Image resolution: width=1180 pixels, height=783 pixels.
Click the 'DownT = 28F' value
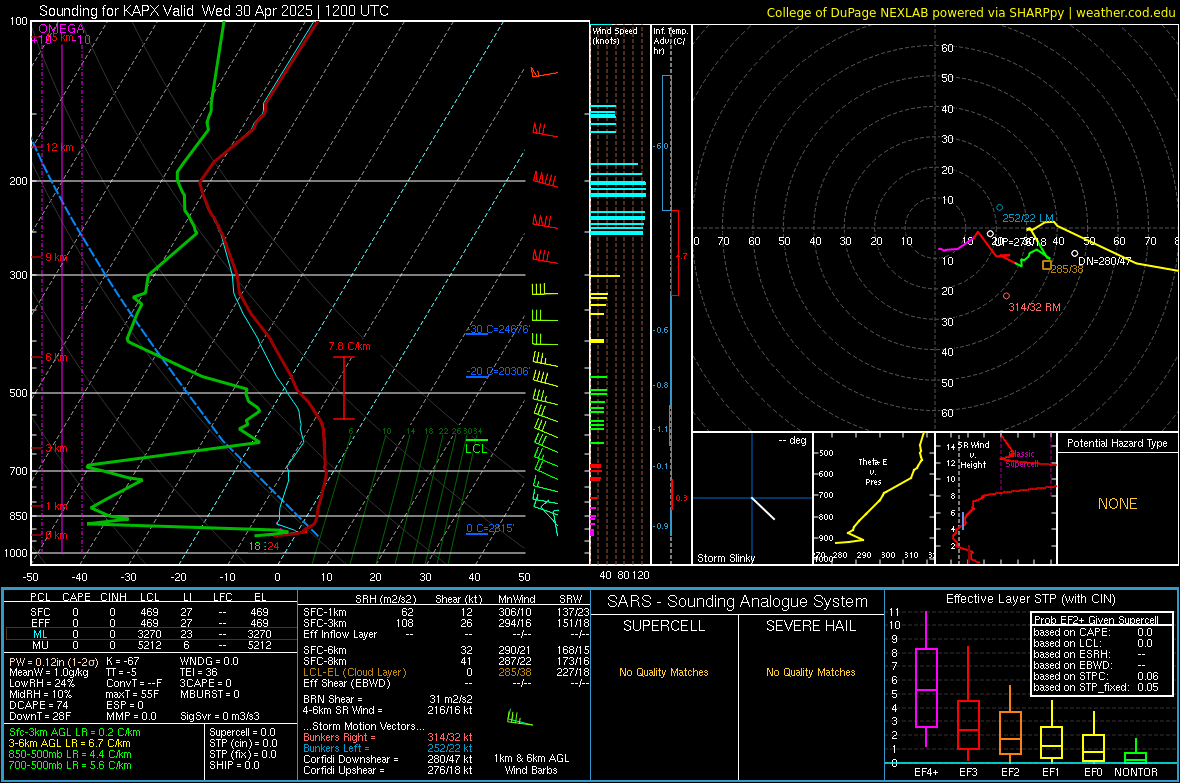tap(40, 716)
